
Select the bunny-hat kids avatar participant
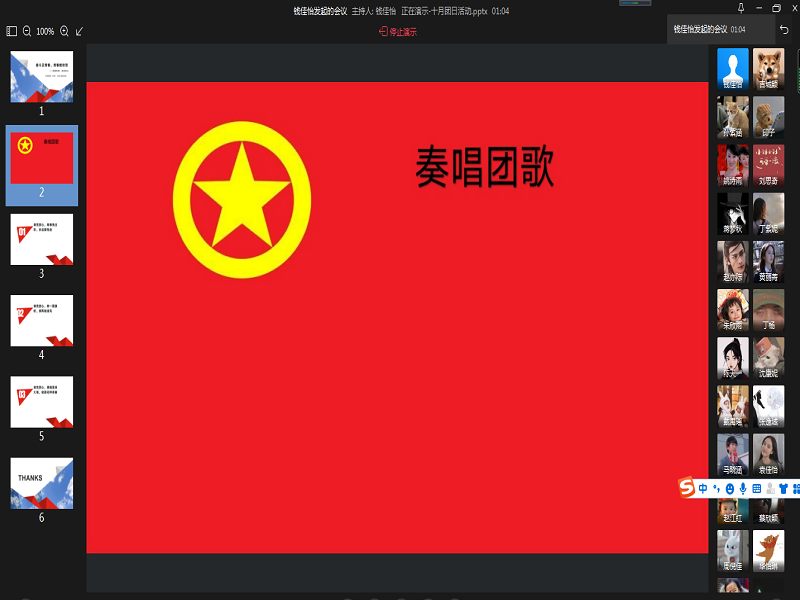tap(733, 407)
